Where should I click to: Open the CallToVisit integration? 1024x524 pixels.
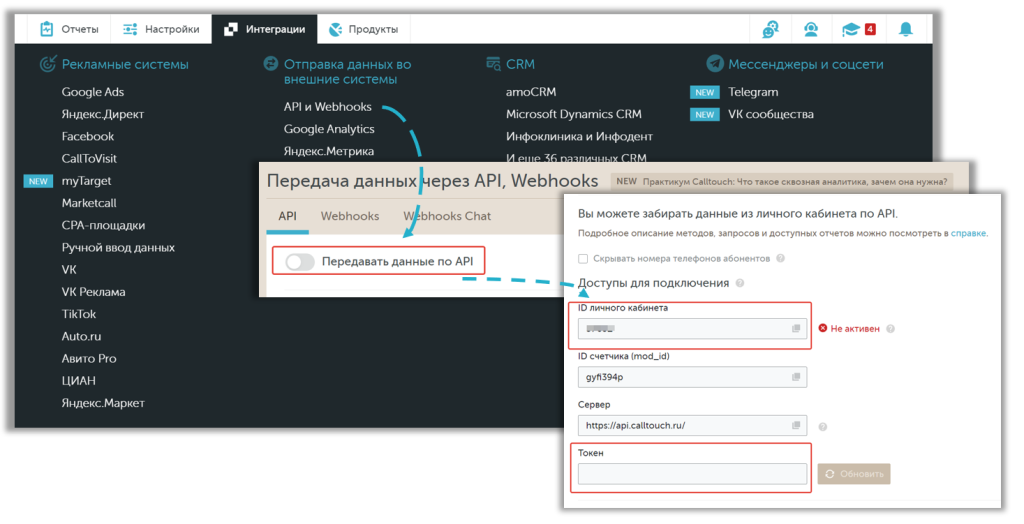pos(89,159)
